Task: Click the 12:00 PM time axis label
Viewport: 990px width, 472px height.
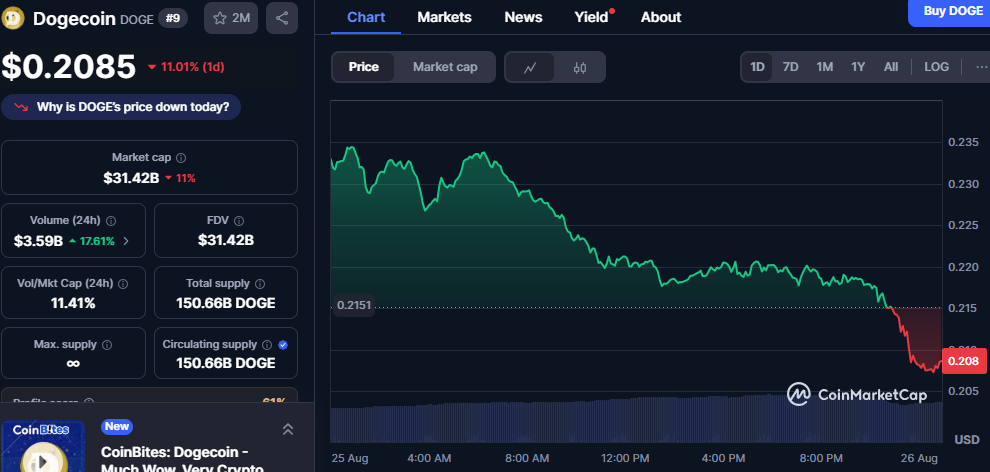Action: (624, 457)
